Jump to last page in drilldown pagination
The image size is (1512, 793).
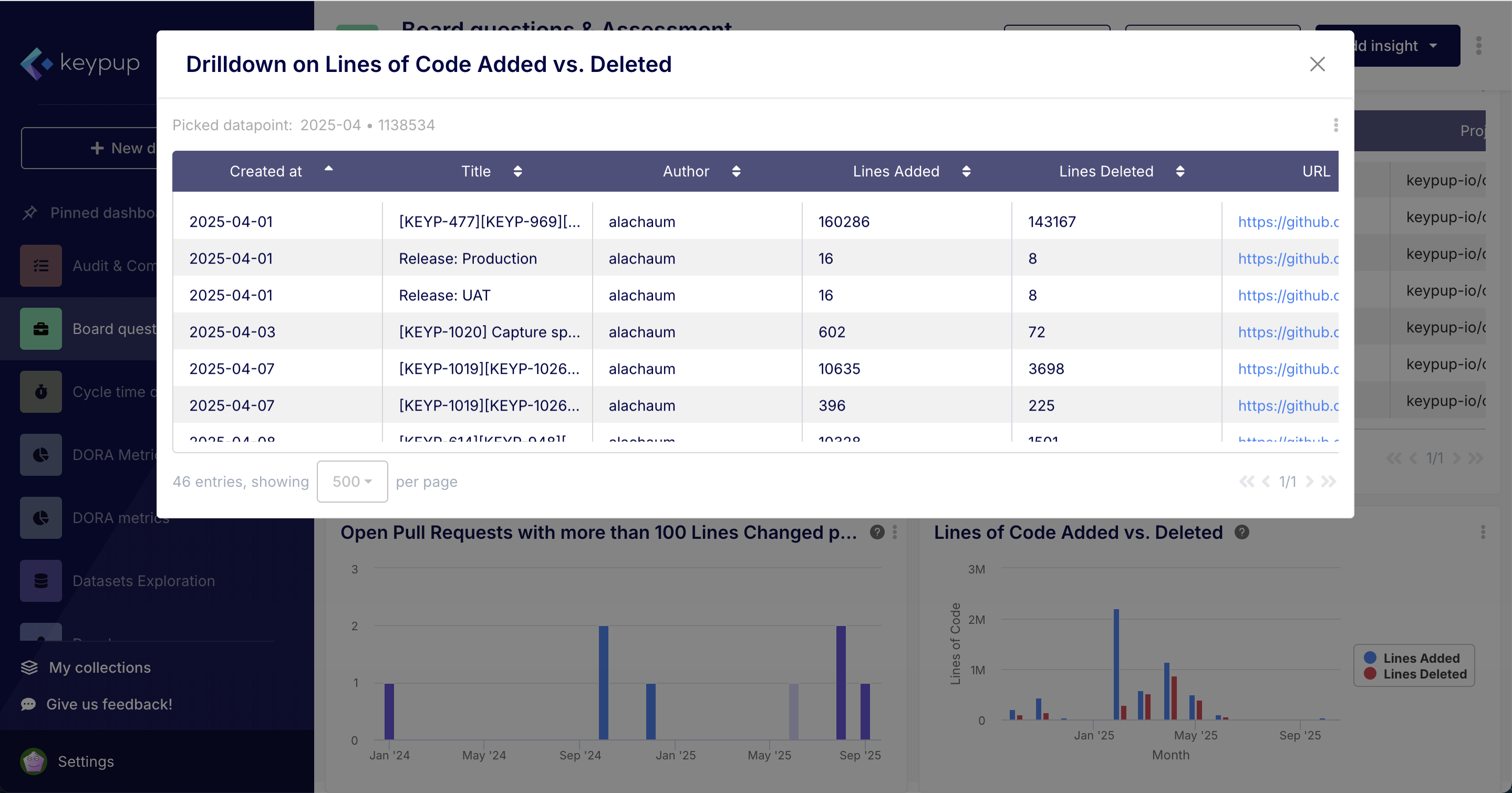pyautogui.click(x=1328, y=482)
